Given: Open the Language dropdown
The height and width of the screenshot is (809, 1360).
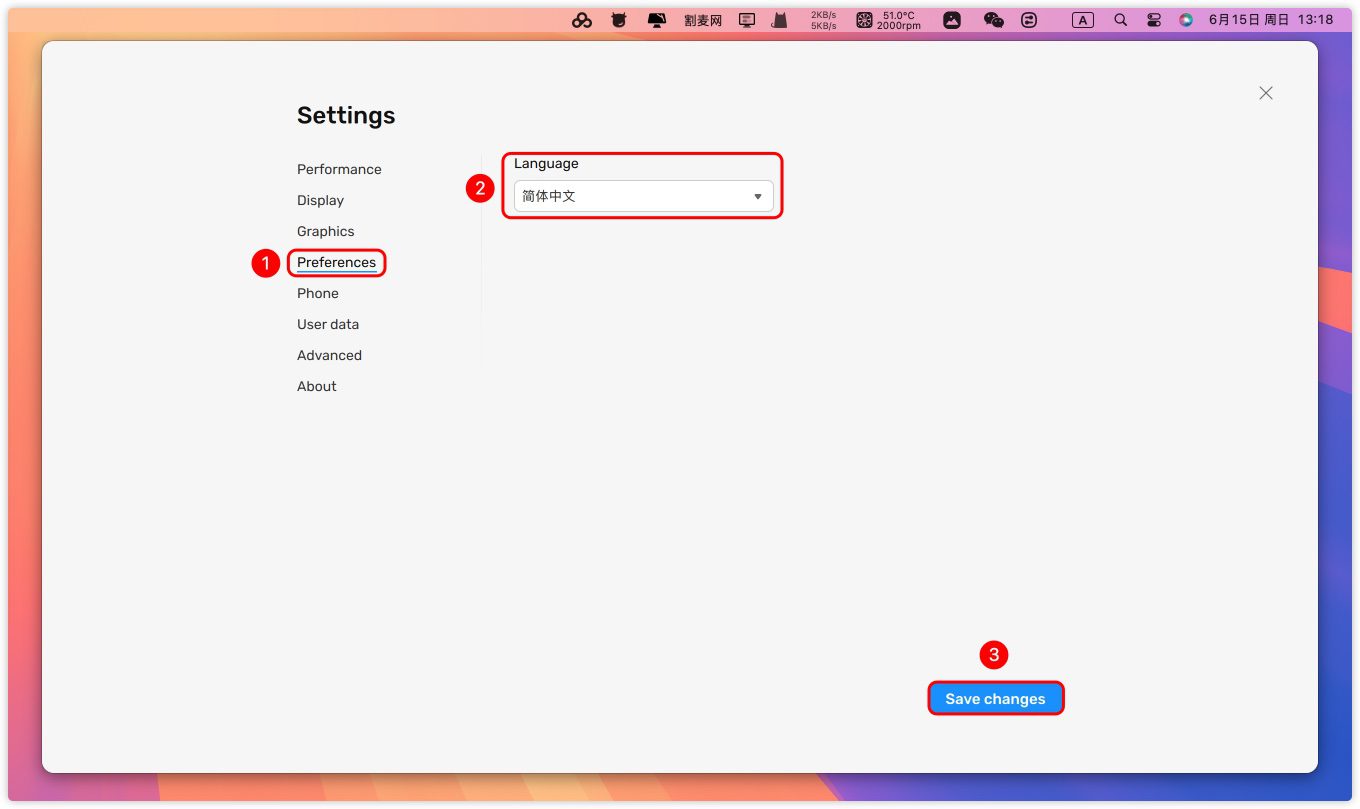Looking at the screenshot, I should 643,196.
